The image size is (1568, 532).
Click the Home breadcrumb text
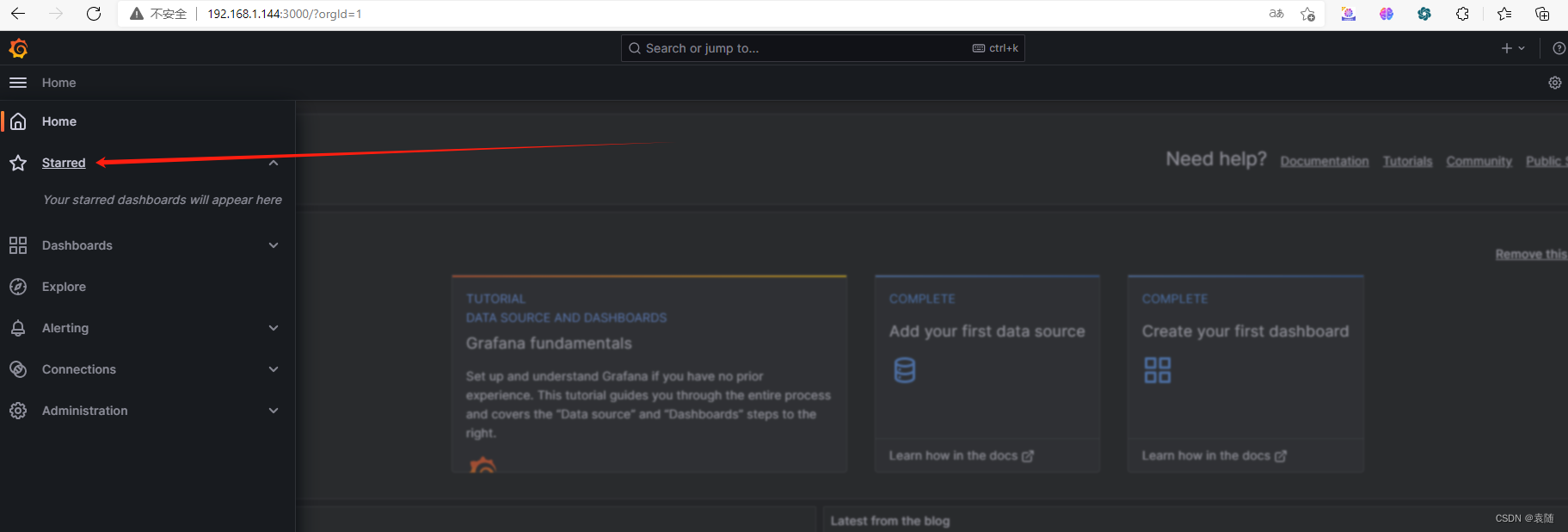[59, 83]
